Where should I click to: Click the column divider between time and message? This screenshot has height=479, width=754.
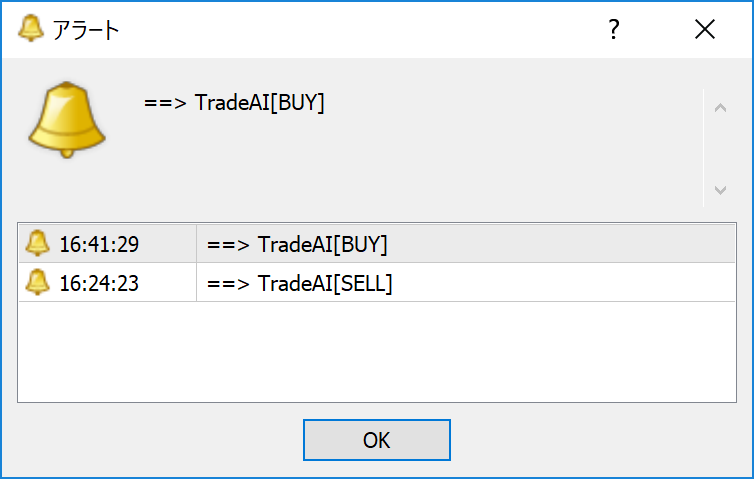[x=196, y=264]
